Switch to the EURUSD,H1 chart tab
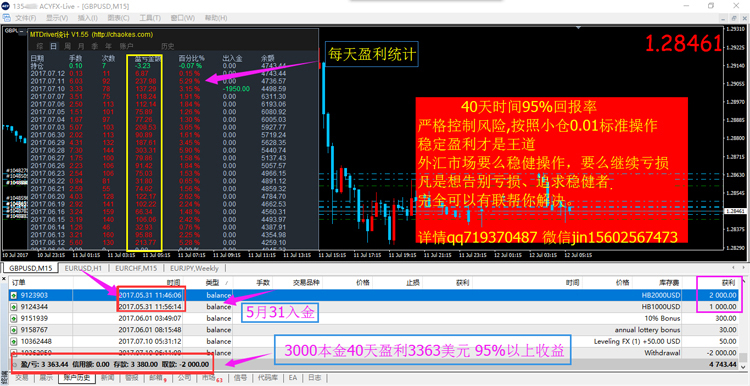The height and width of the screenshot is (386, 750). coord(82,268)
